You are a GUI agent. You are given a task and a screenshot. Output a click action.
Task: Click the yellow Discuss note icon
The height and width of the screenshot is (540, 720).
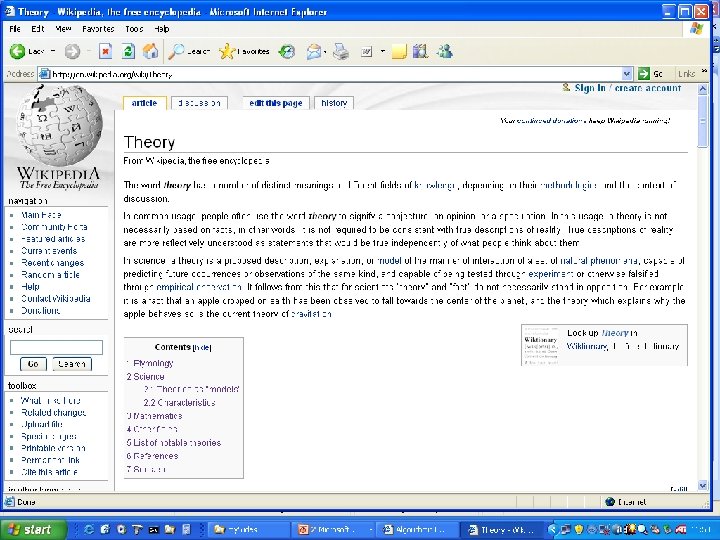399,51
